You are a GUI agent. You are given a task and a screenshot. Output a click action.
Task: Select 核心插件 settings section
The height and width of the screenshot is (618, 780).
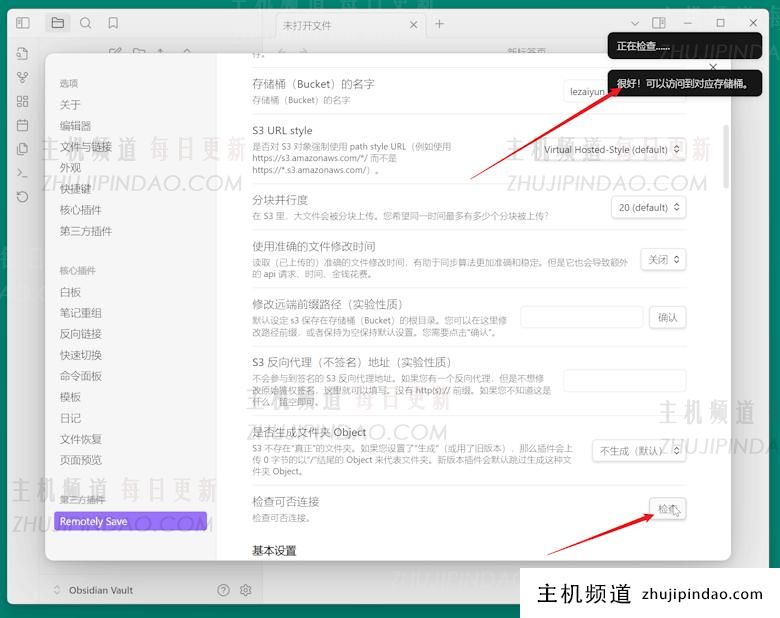coord(81,209)
